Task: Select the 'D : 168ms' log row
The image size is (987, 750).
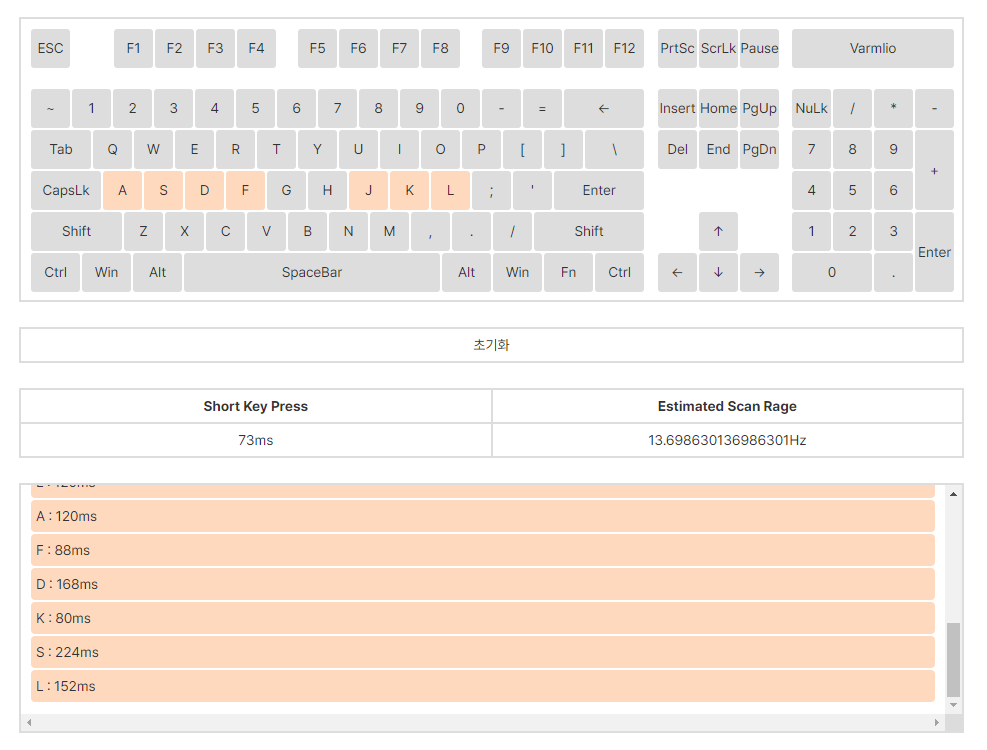Action: click(483, 584)
